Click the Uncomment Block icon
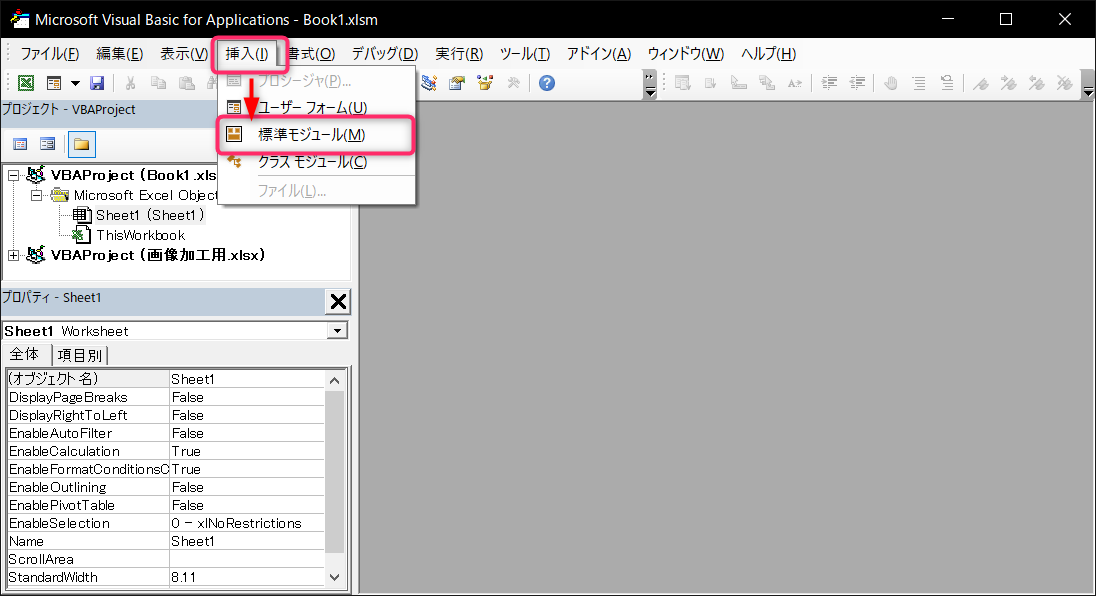This screenshot has height=596, width=1096. tap(947, 83)
